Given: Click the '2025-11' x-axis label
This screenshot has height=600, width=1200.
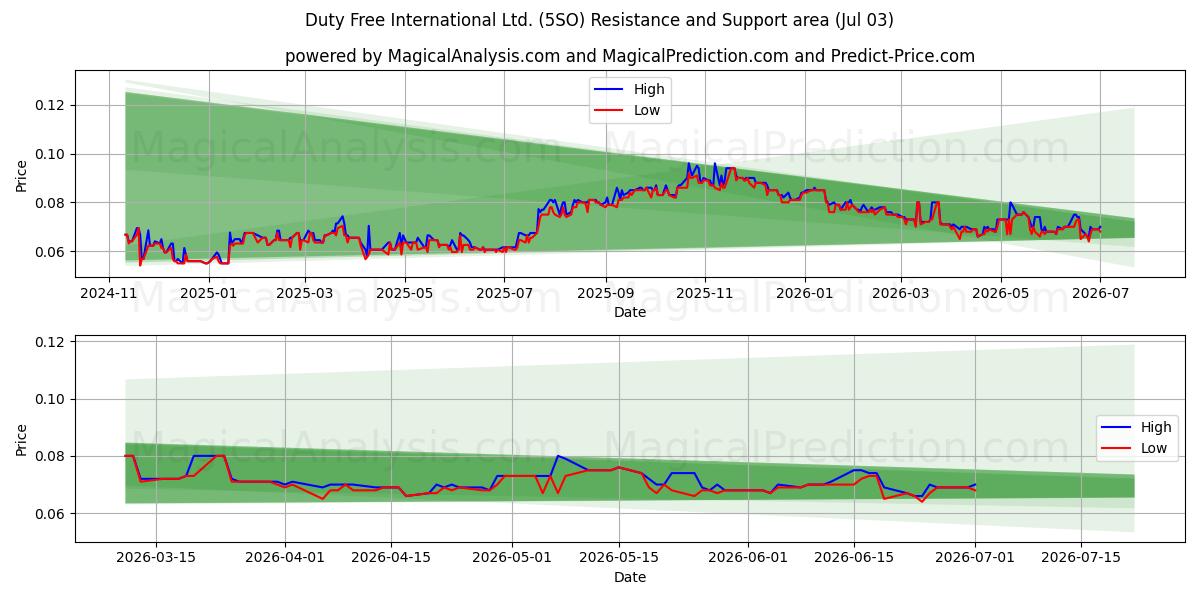Looking at the screenshot, I should [705, 293].
